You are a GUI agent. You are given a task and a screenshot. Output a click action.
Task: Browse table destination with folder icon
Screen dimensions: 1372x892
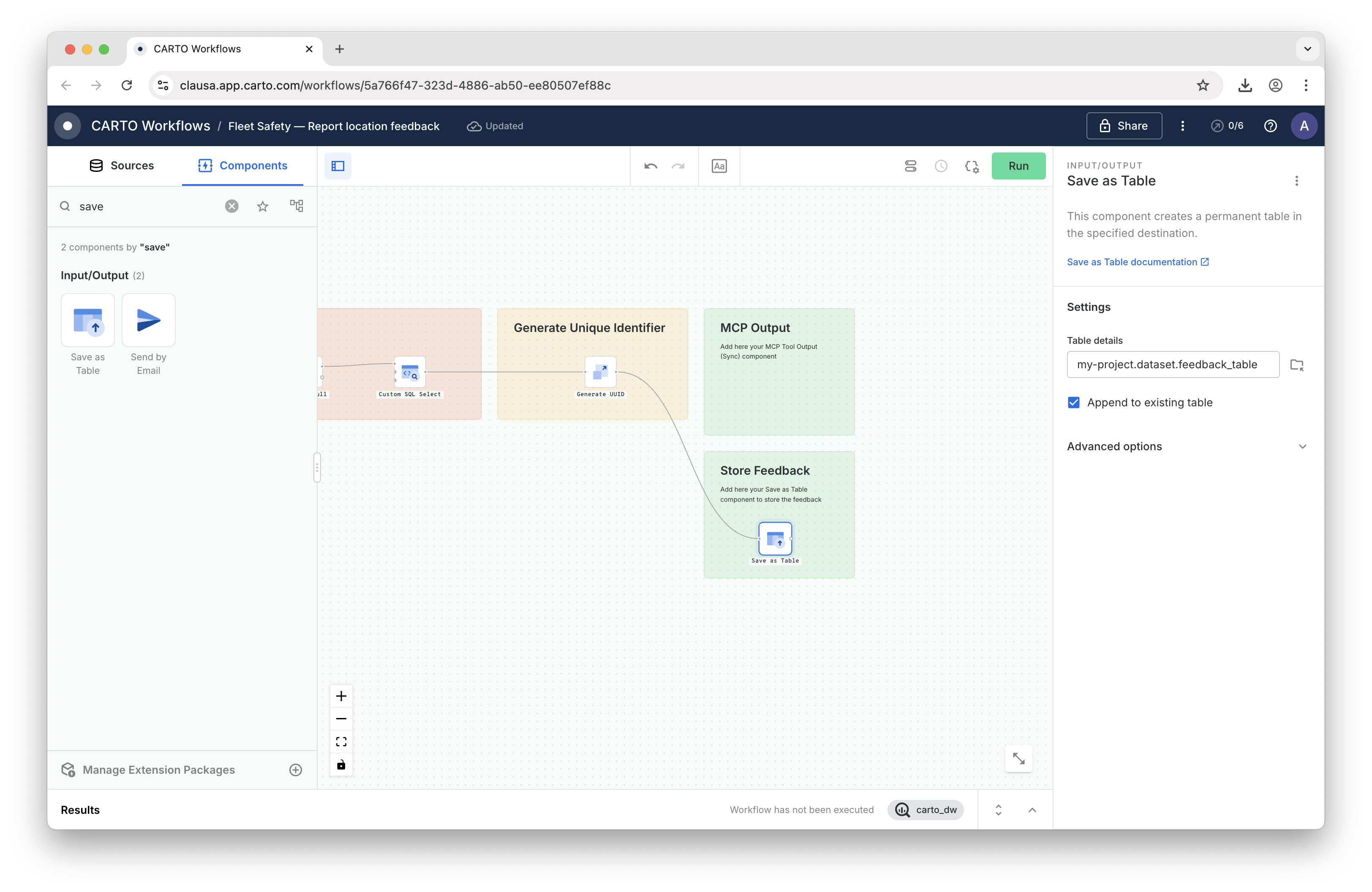[x=1296, y=365]
